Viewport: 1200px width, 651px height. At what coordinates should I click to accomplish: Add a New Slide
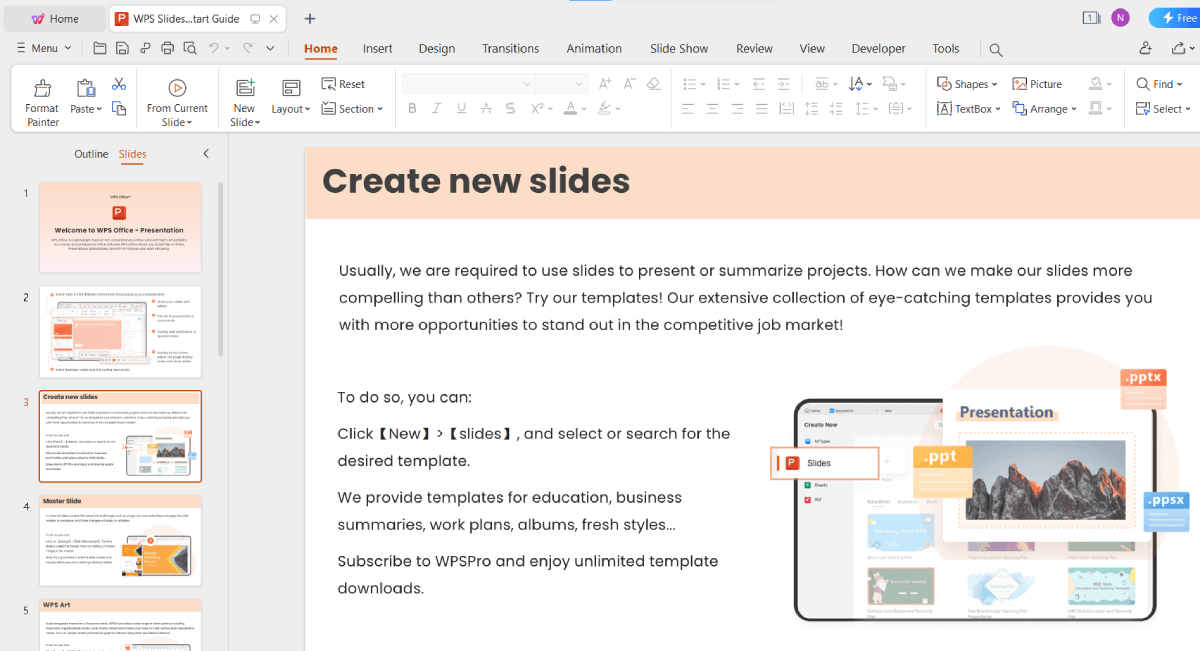244,102
